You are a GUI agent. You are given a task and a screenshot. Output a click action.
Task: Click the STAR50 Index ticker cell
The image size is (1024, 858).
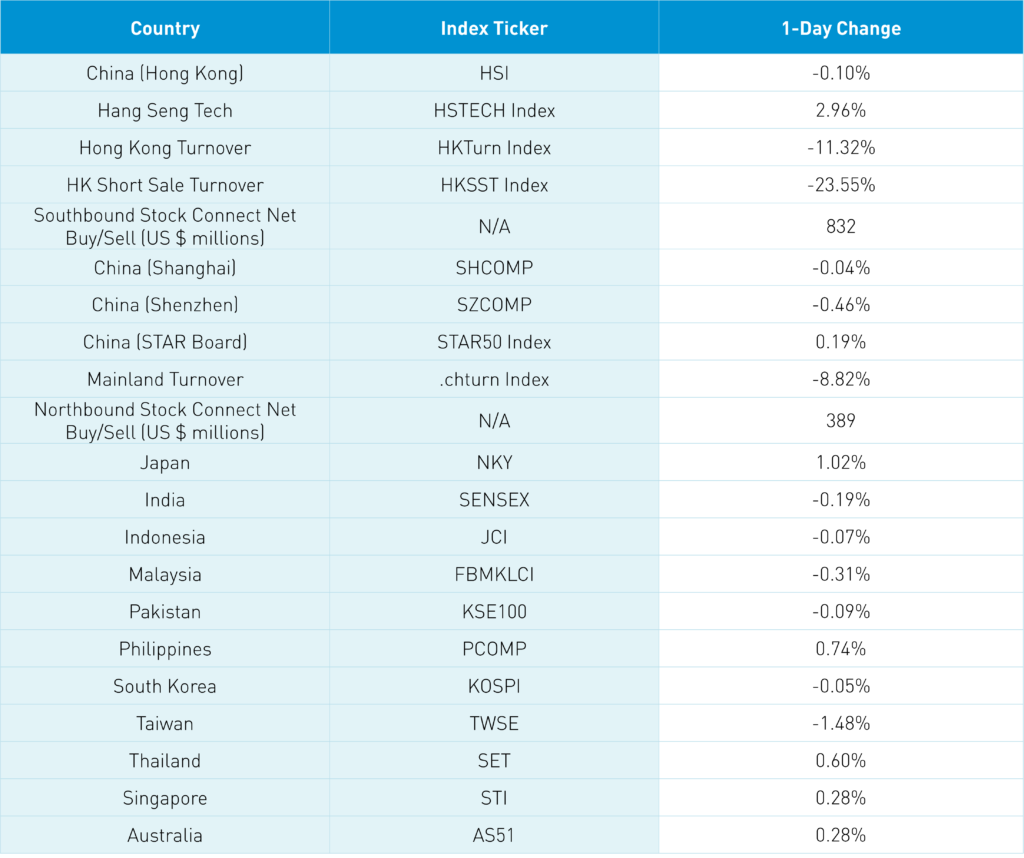click(494, 342)
